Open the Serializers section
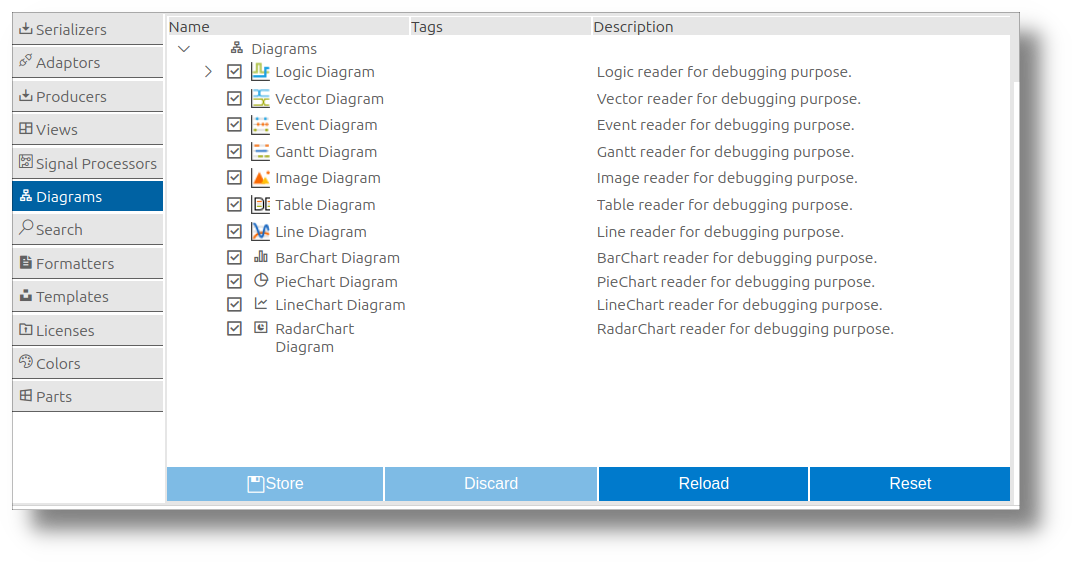Screen dimensions: 1072x562 click(88, 29)
